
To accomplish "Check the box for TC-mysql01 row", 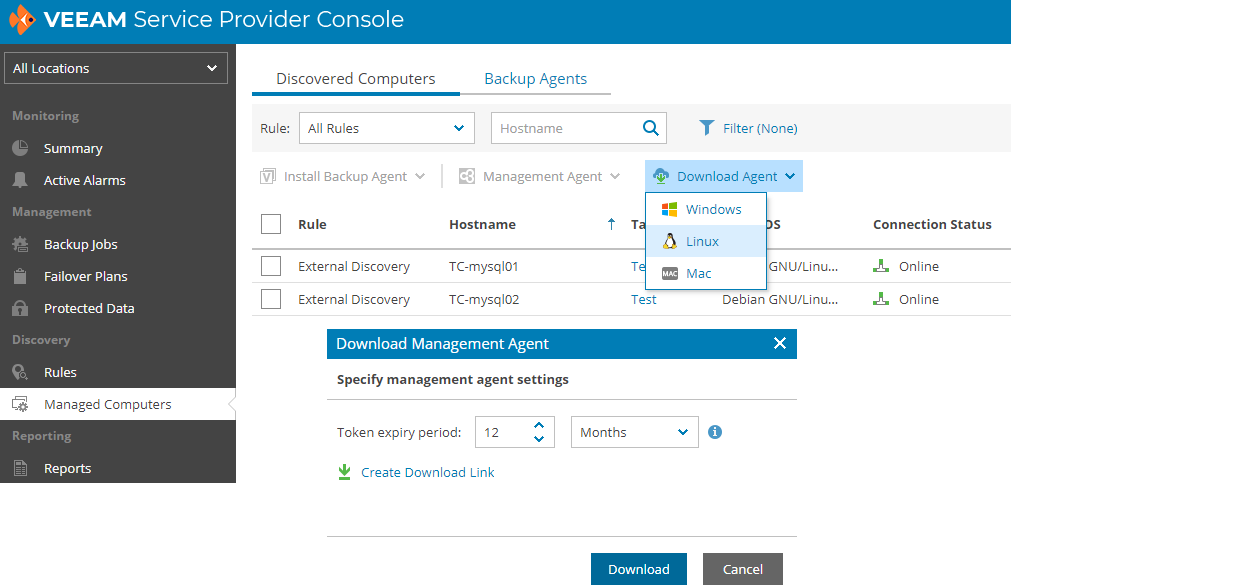I will pos(271,266).
